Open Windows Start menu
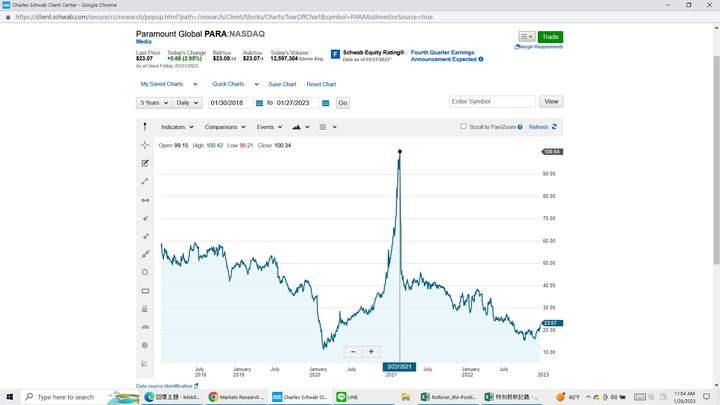 pos(10,397)
